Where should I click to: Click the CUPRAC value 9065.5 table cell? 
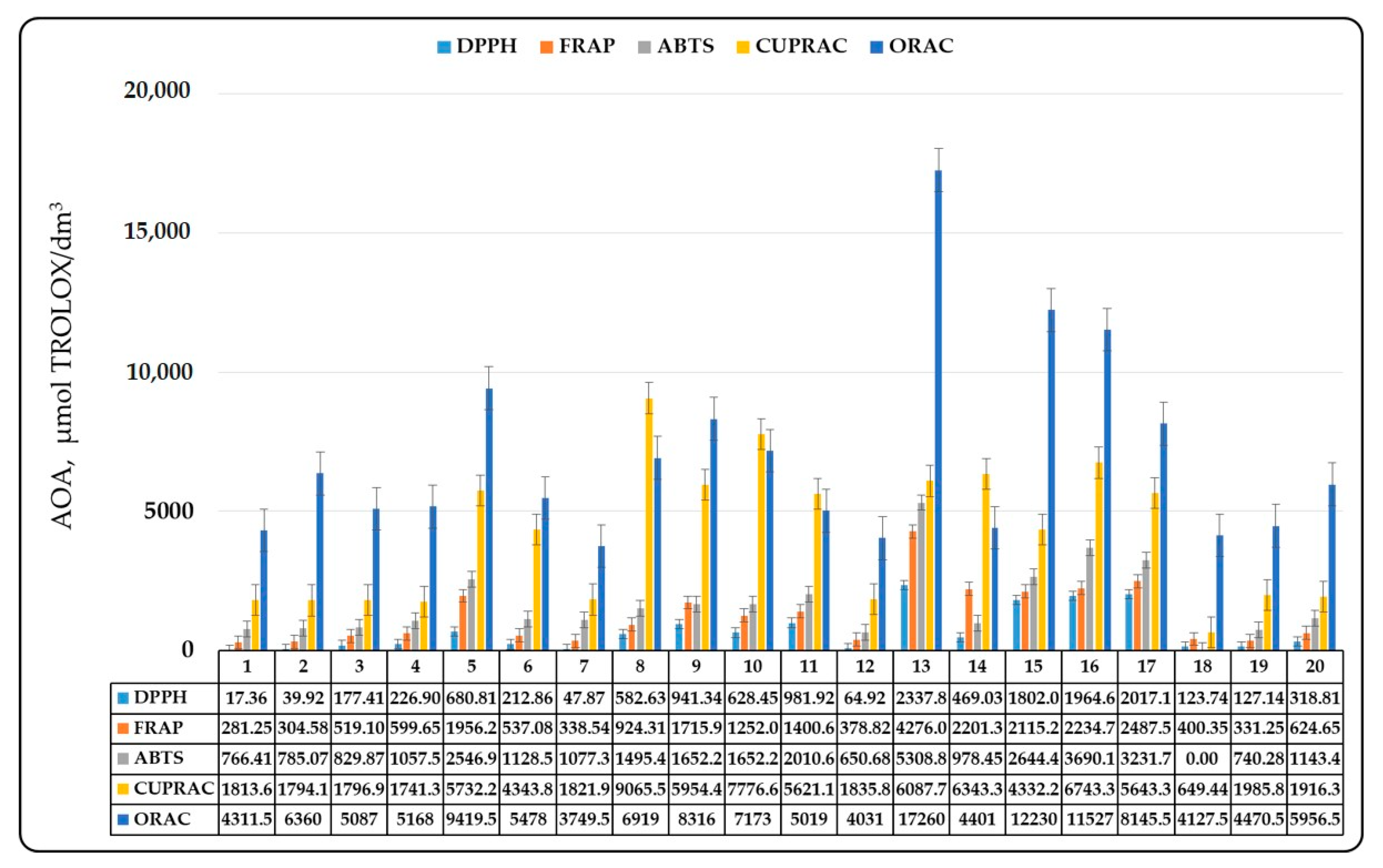click(640, 789)
